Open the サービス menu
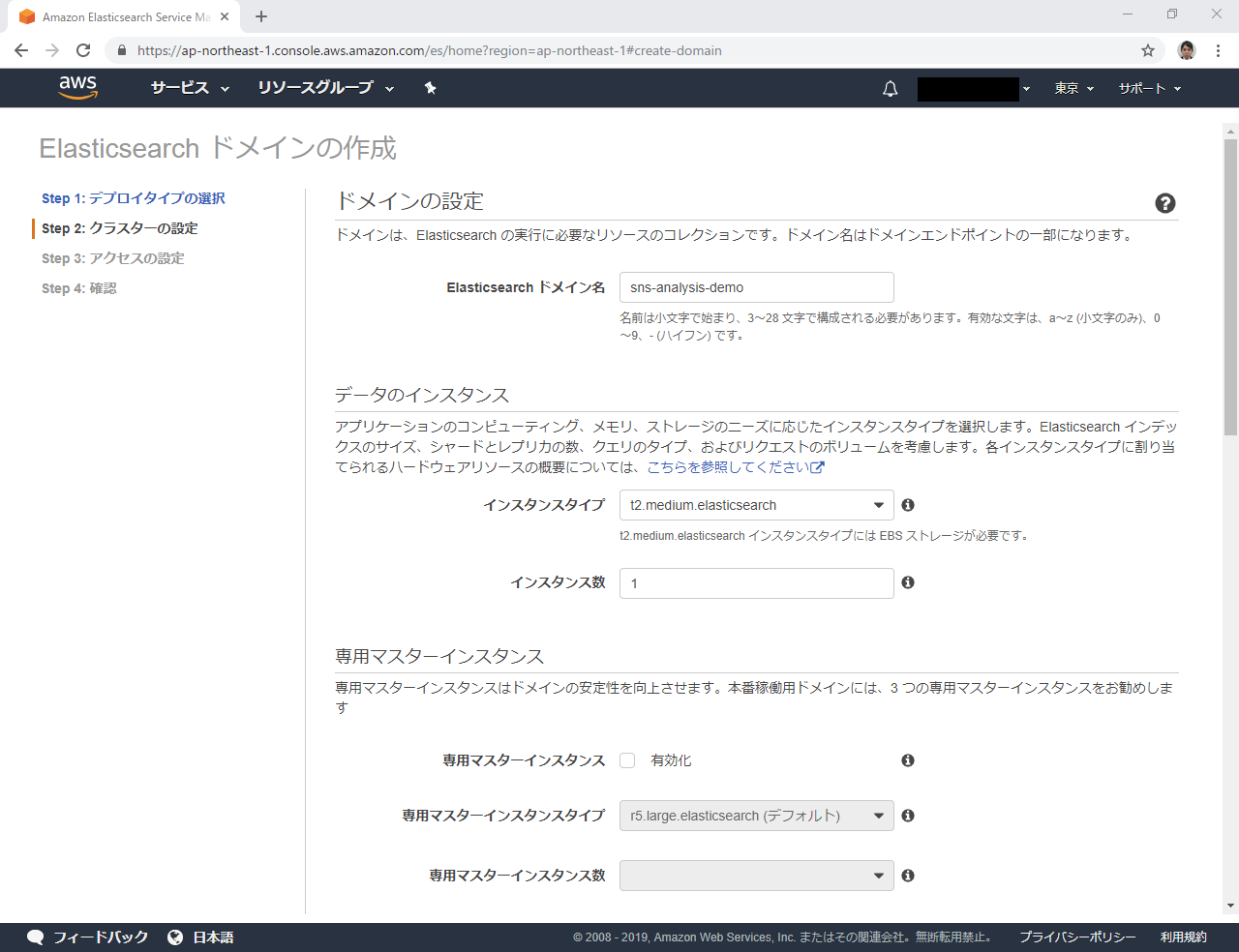 [x=190, y=88]
